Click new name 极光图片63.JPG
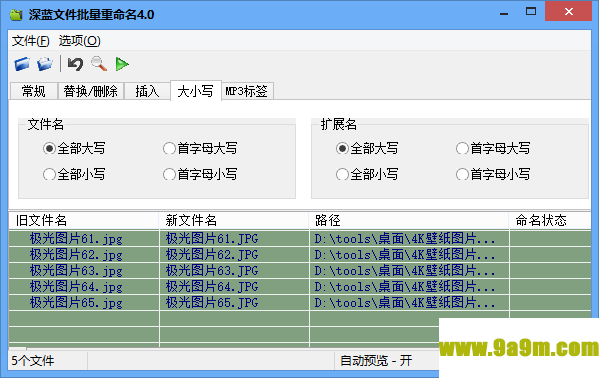 coord(212,271)
